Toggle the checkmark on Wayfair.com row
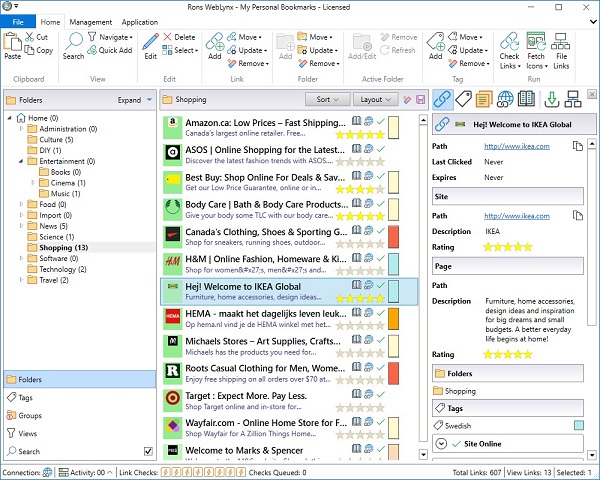The width and height of the screenshot is (600, 480). click(x=381, y=422)
